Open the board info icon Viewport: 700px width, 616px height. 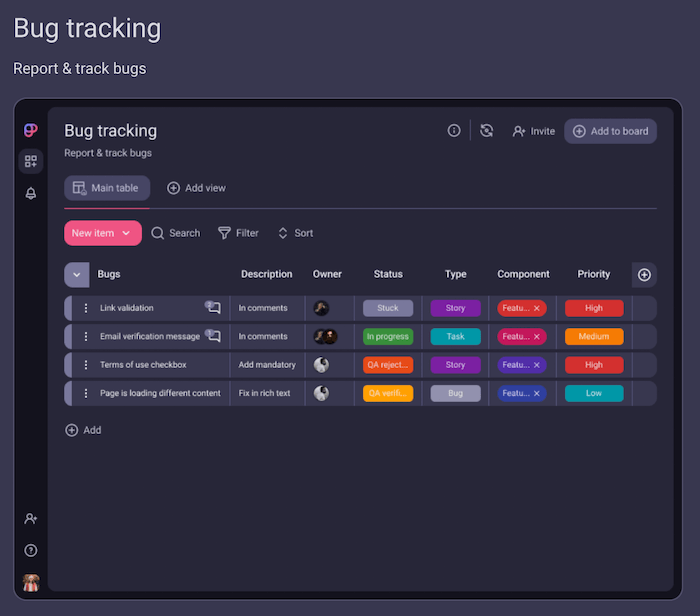[454, 131]
